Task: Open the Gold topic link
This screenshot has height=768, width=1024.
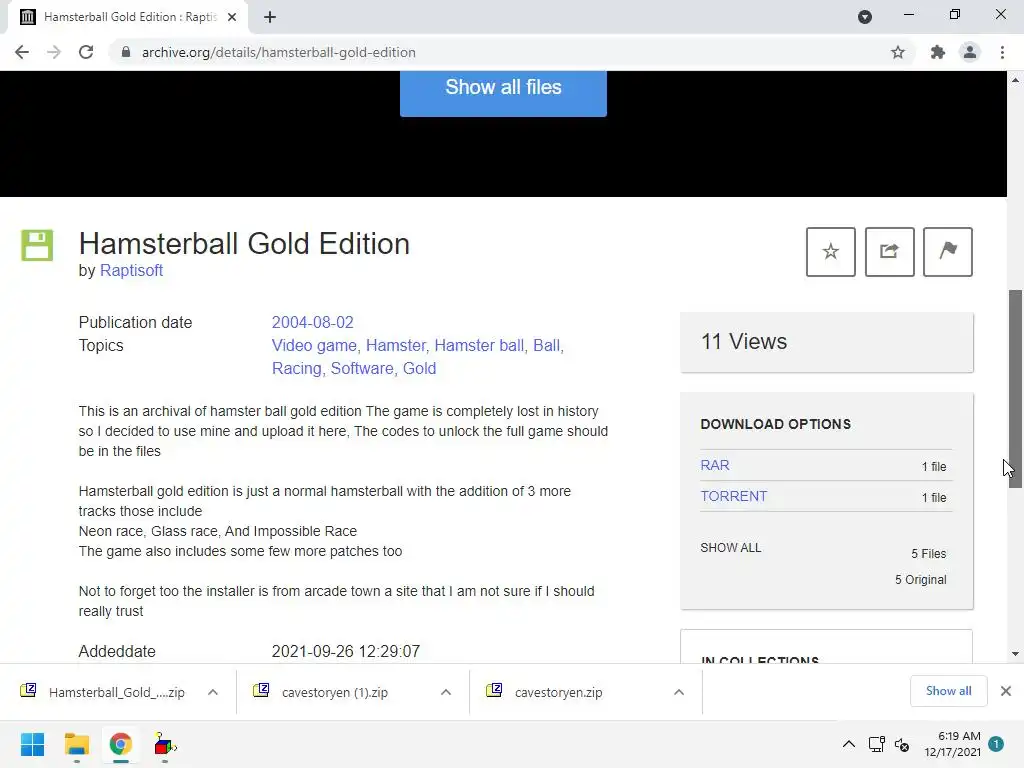Action: point(419,368)
